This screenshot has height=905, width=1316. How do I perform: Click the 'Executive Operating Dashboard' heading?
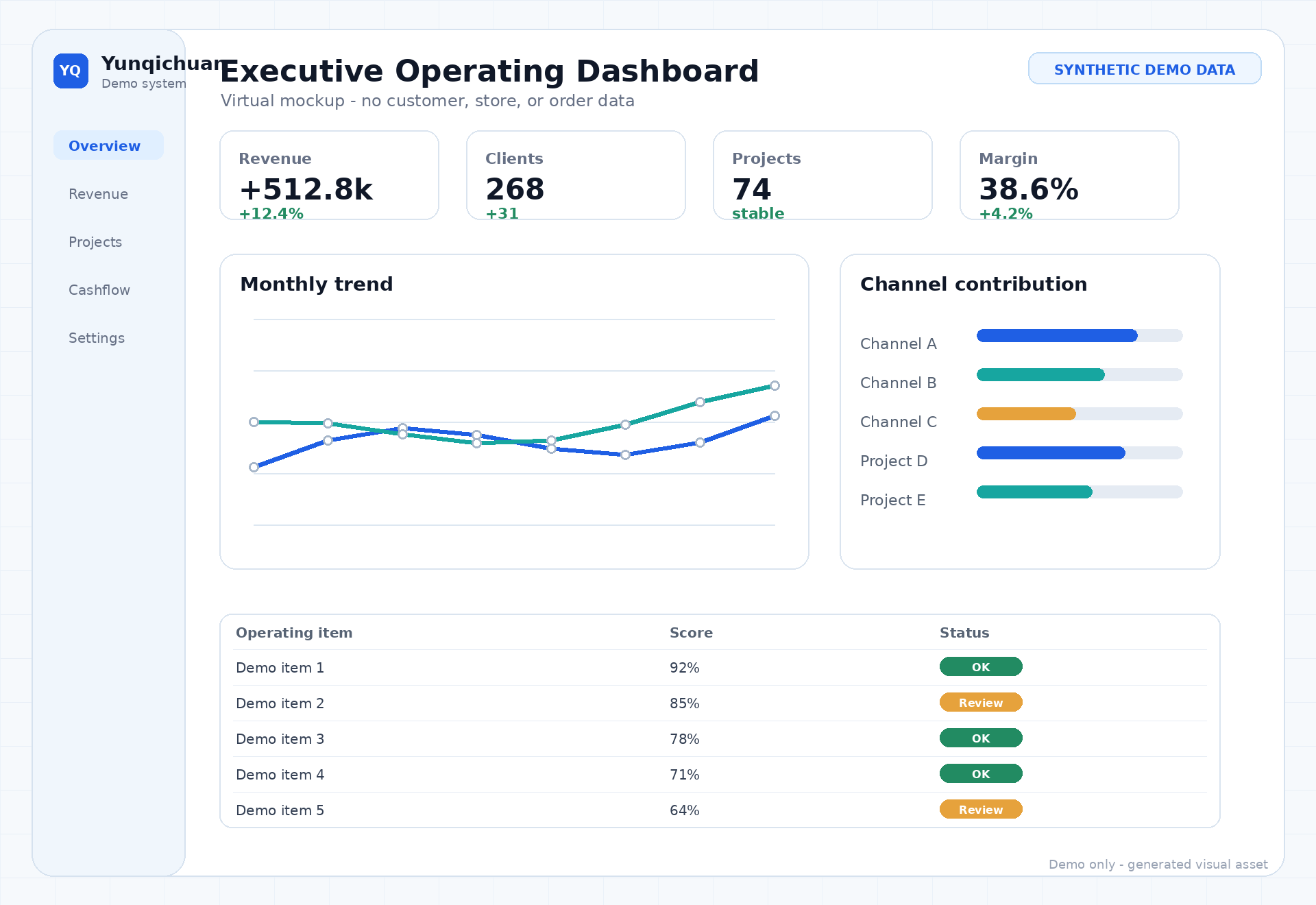pyautogui.click(x=489, y=71)
